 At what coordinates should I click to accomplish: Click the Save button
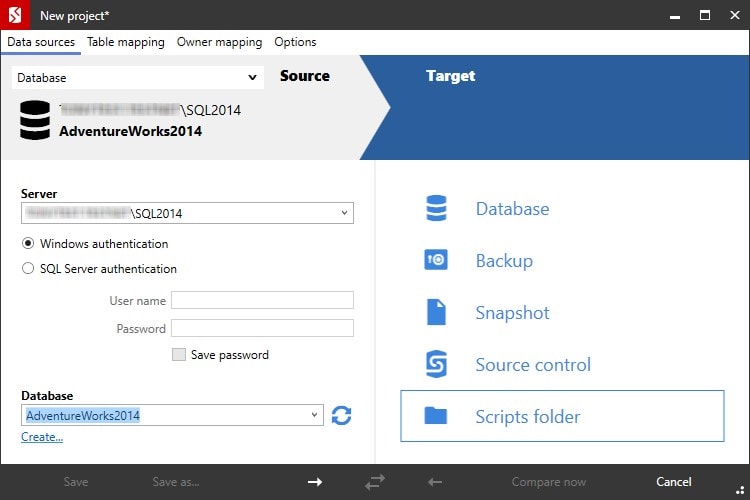76,482
